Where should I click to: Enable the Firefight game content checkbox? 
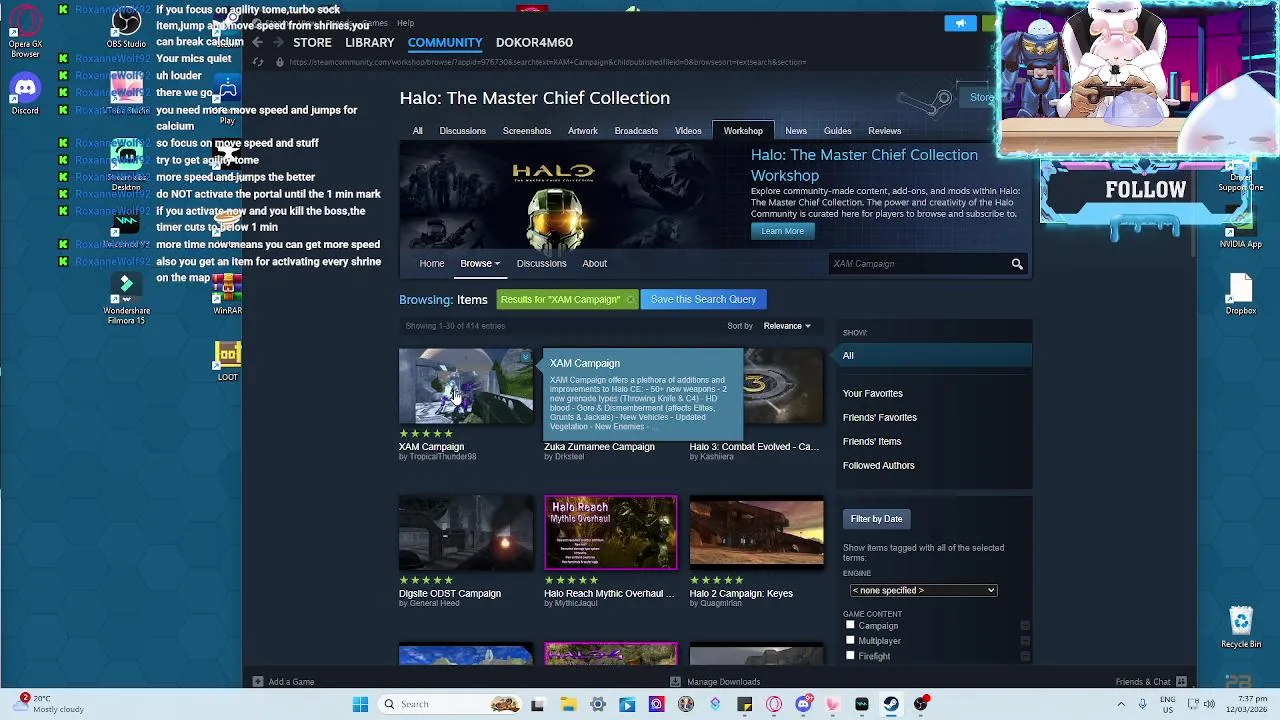click(850, 655)
